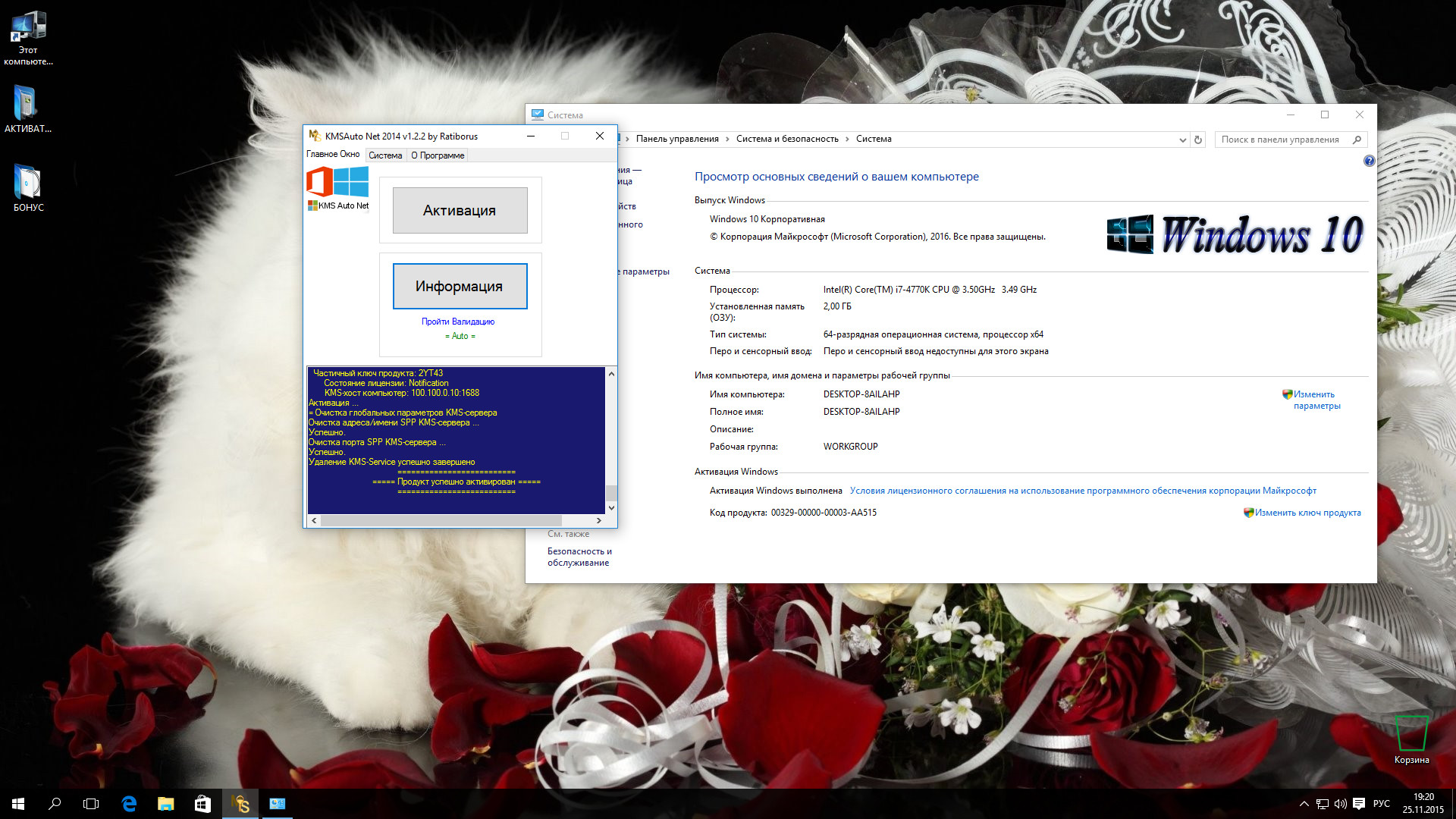Select the Главное Окно tab
Image resolution: width=1456 pixels, height=819 pixels.
pos(333,154)
